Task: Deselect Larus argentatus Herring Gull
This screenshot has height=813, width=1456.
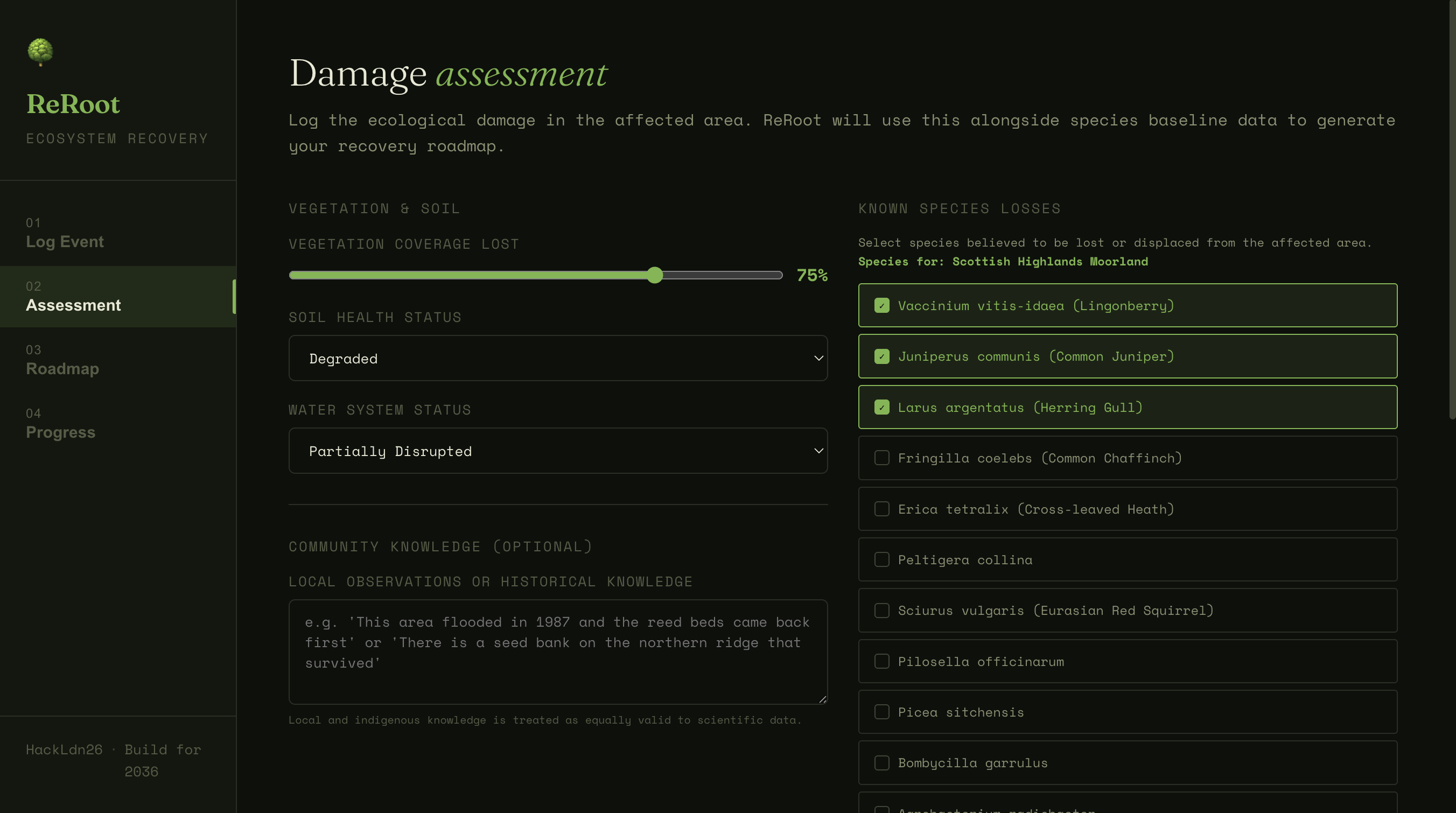Action: point(882,408)
